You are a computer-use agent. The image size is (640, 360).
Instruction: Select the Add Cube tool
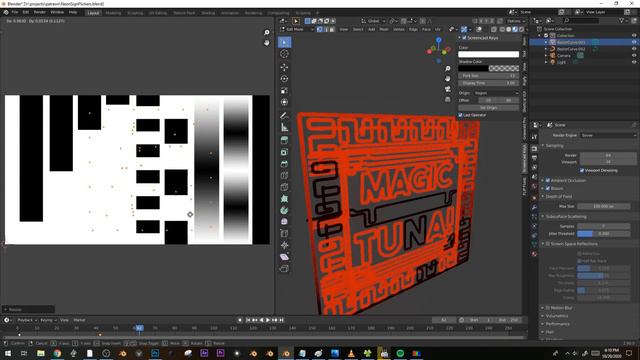coord(284,140)
